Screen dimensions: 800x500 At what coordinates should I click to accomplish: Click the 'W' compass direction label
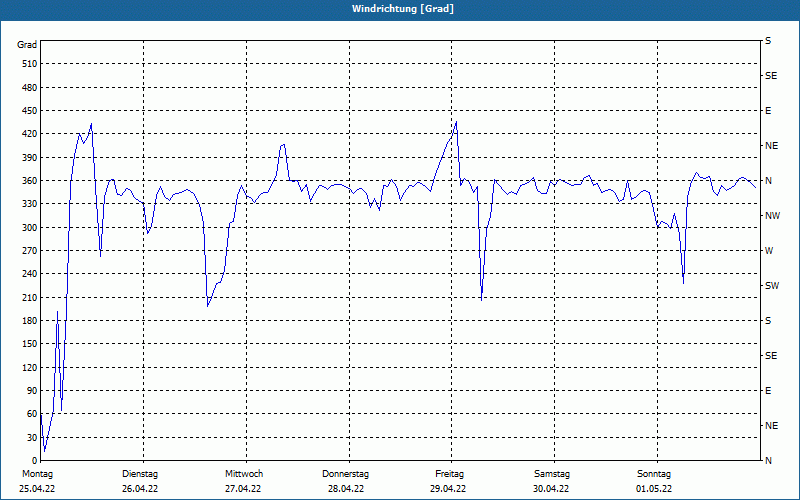click(x=769, y=251)
